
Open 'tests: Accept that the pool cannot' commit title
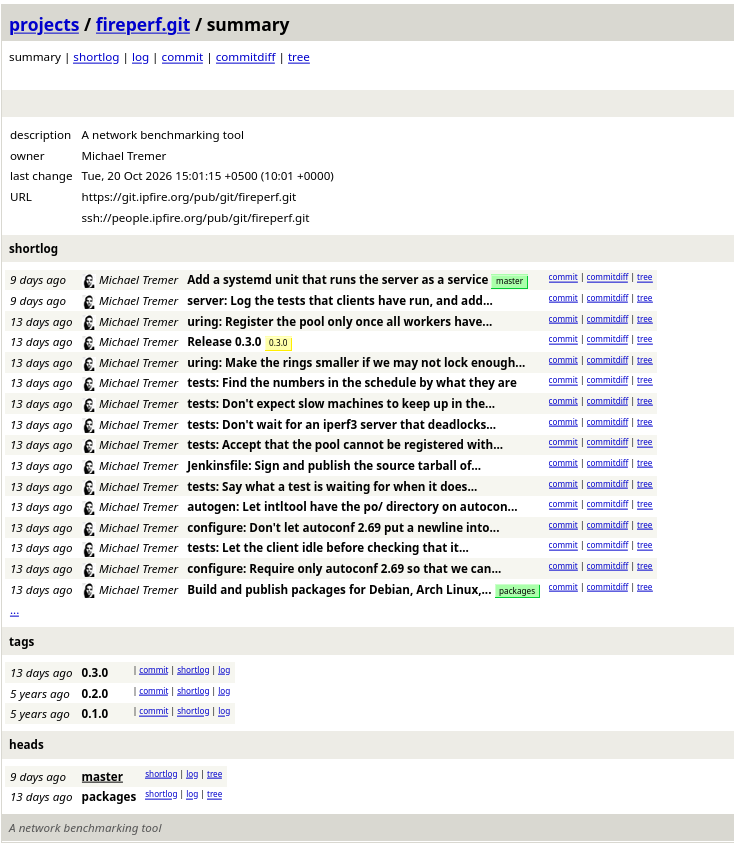pyautogui.click(x=345, y=445)
